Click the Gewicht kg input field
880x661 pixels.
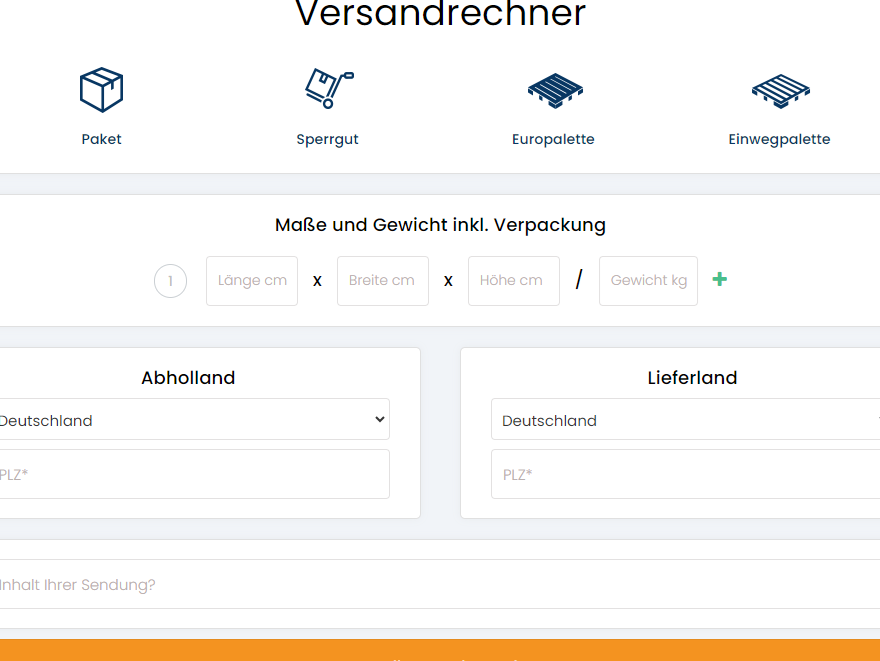[648, 281]
